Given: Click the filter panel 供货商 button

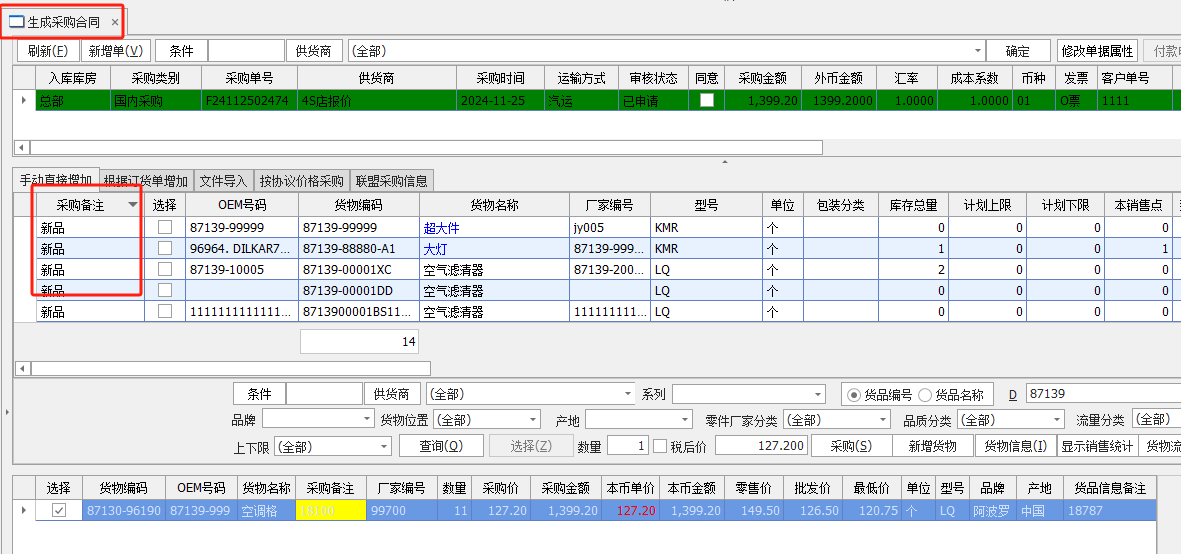Looking at the screenshot, I should click(x=393, y=394).
